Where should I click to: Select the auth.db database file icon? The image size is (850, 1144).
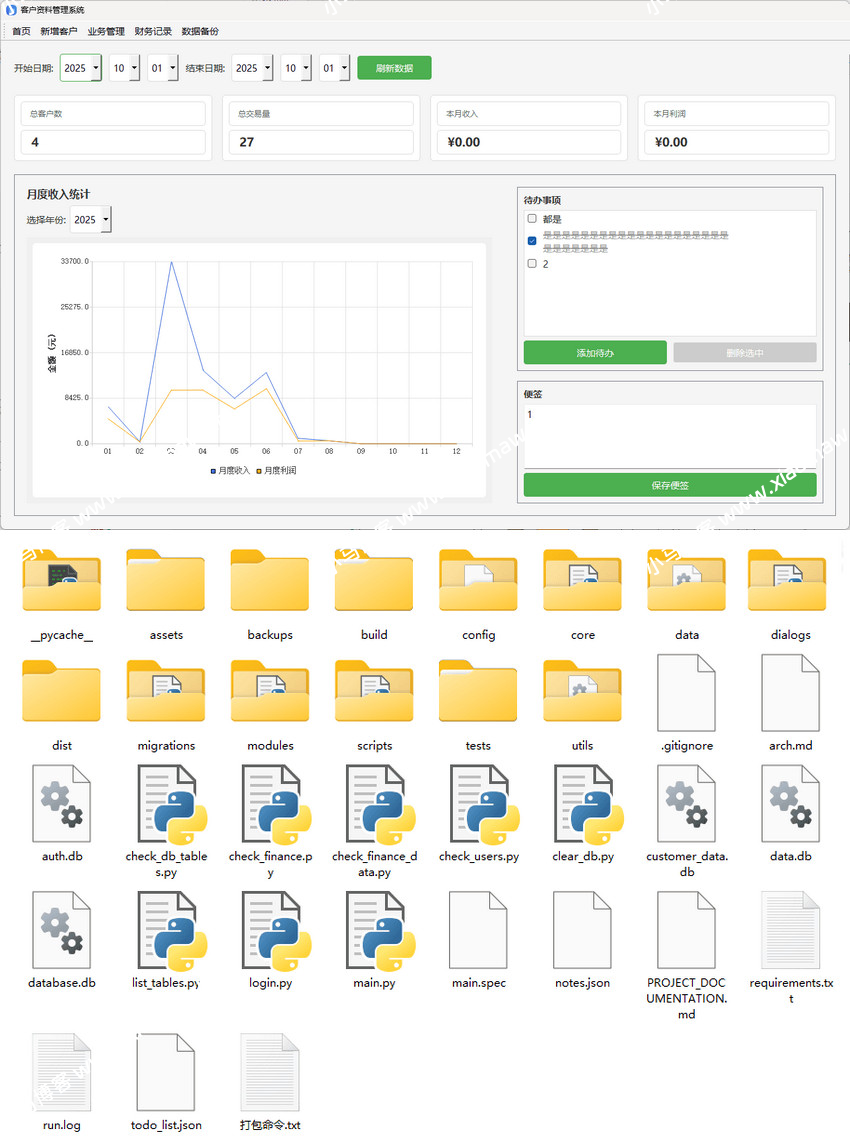pos(62,804)
